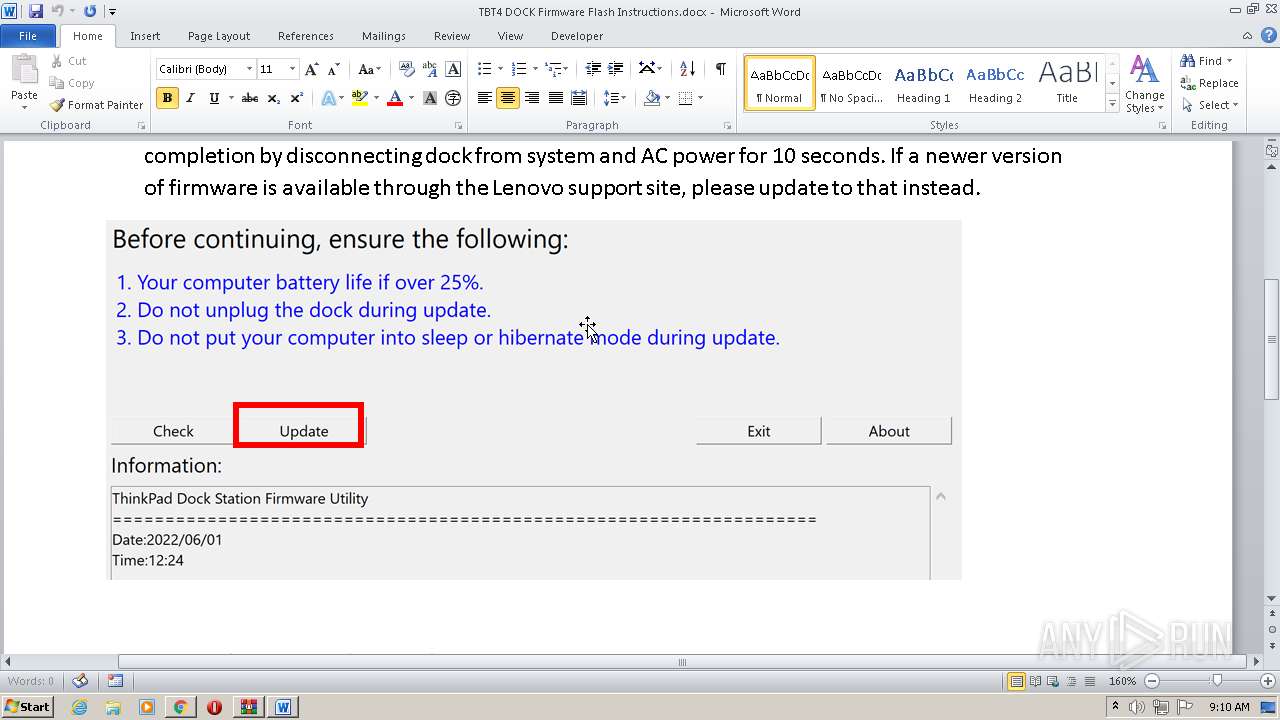Apply the Title style
The width and height of the screenshot is (1280, 720).
click(1067, 83)
